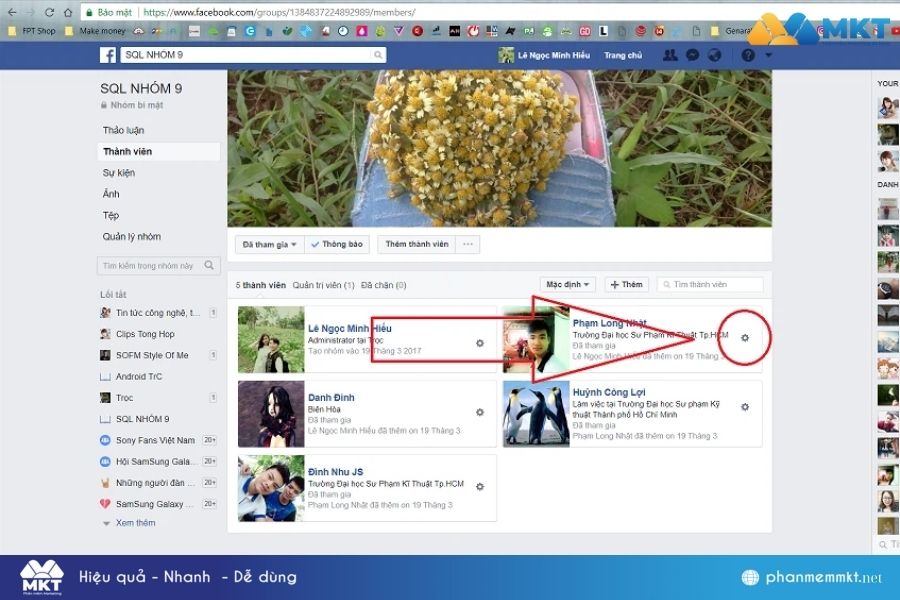Image resolution: width=900 pixels, height=600 pixels.
Task: Open Troc shortcut
Action: coord(117,398)
